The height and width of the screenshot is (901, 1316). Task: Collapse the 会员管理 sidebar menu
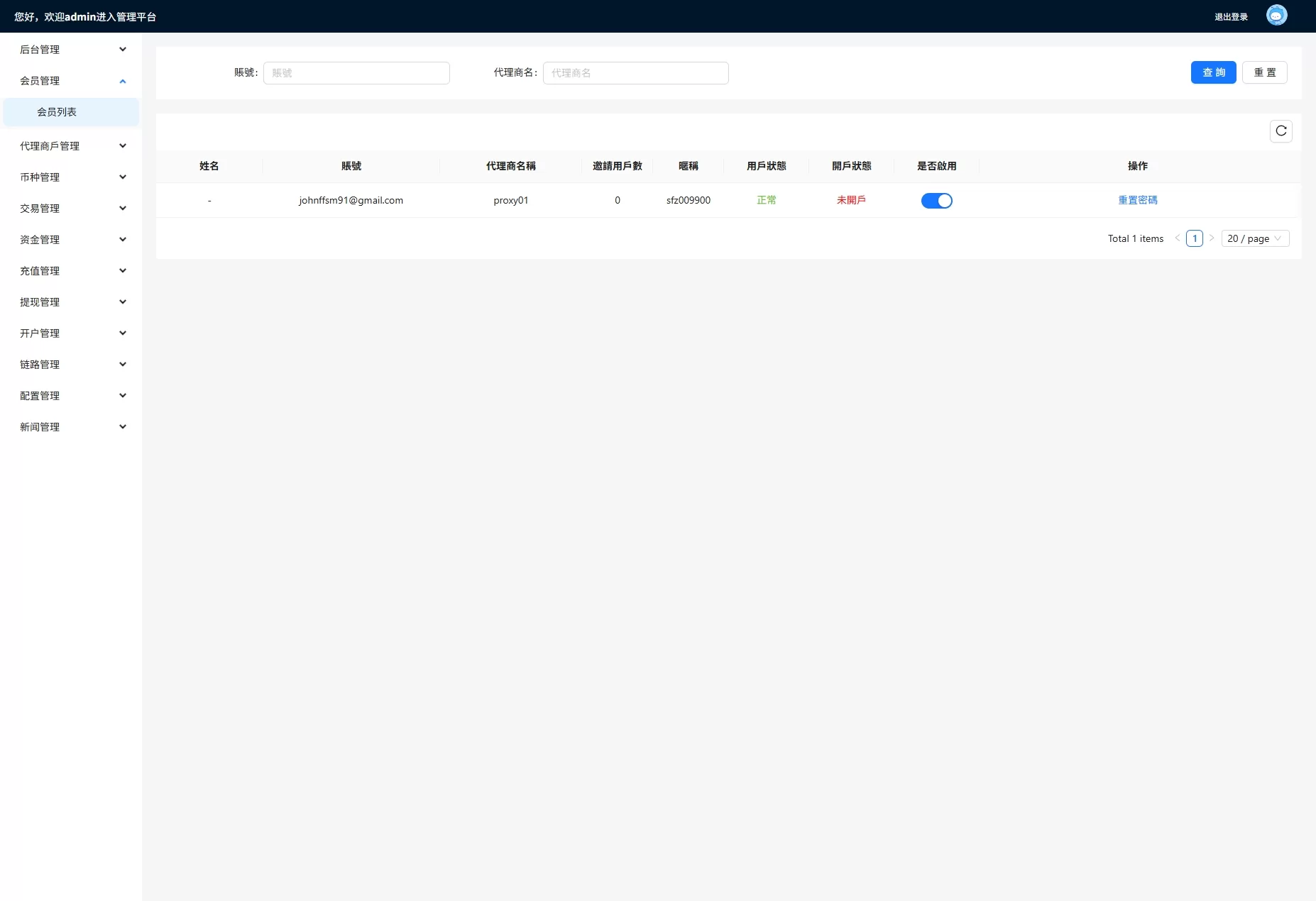71,81
